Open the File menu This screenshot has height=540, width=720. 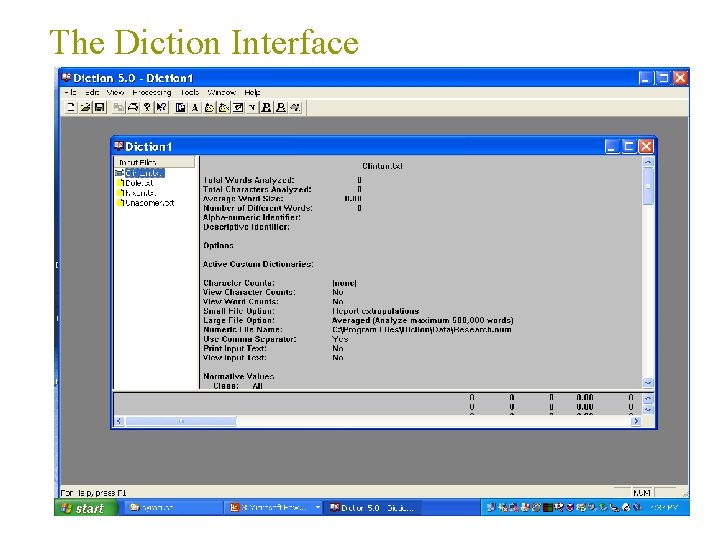tap(70, 92)
